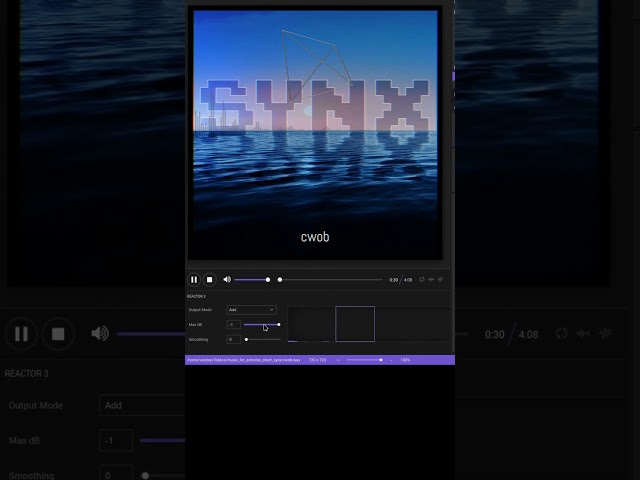
Task: Click the Smoothing value field
Action: pyautogui.click(x=233, y=339)
